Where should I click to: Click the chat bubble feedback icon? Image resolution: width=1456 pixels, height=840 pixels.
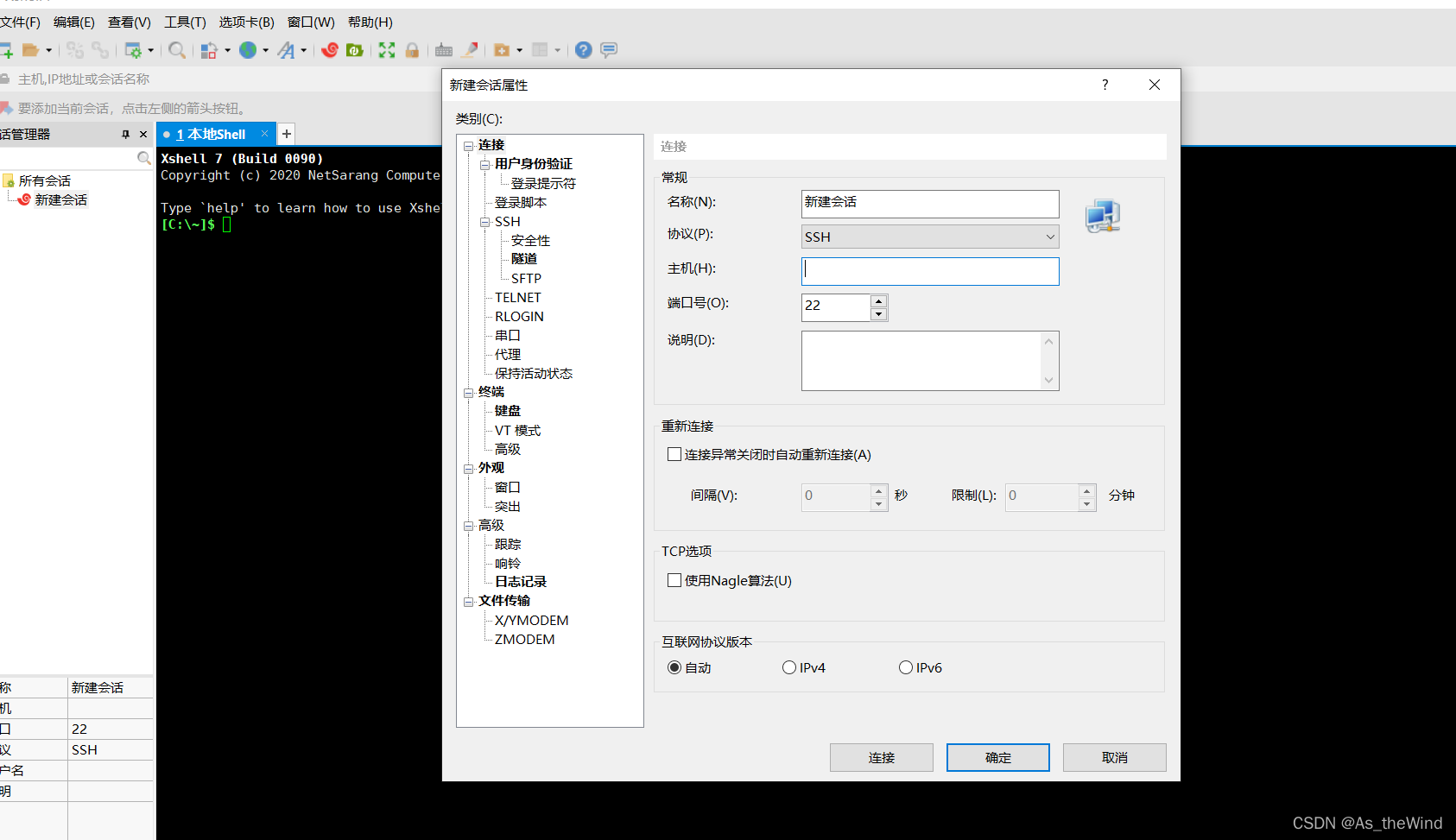(x=609, y=50)
